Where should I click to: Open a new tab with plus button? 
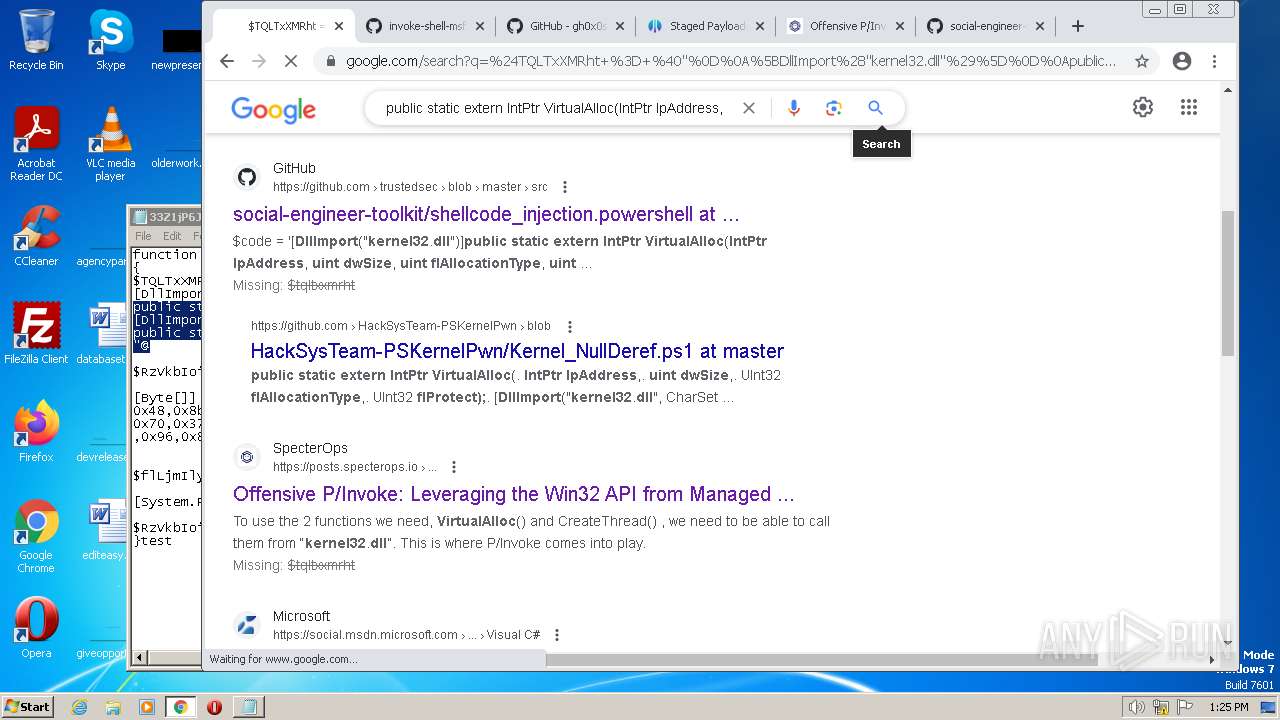pos(1077,26)
